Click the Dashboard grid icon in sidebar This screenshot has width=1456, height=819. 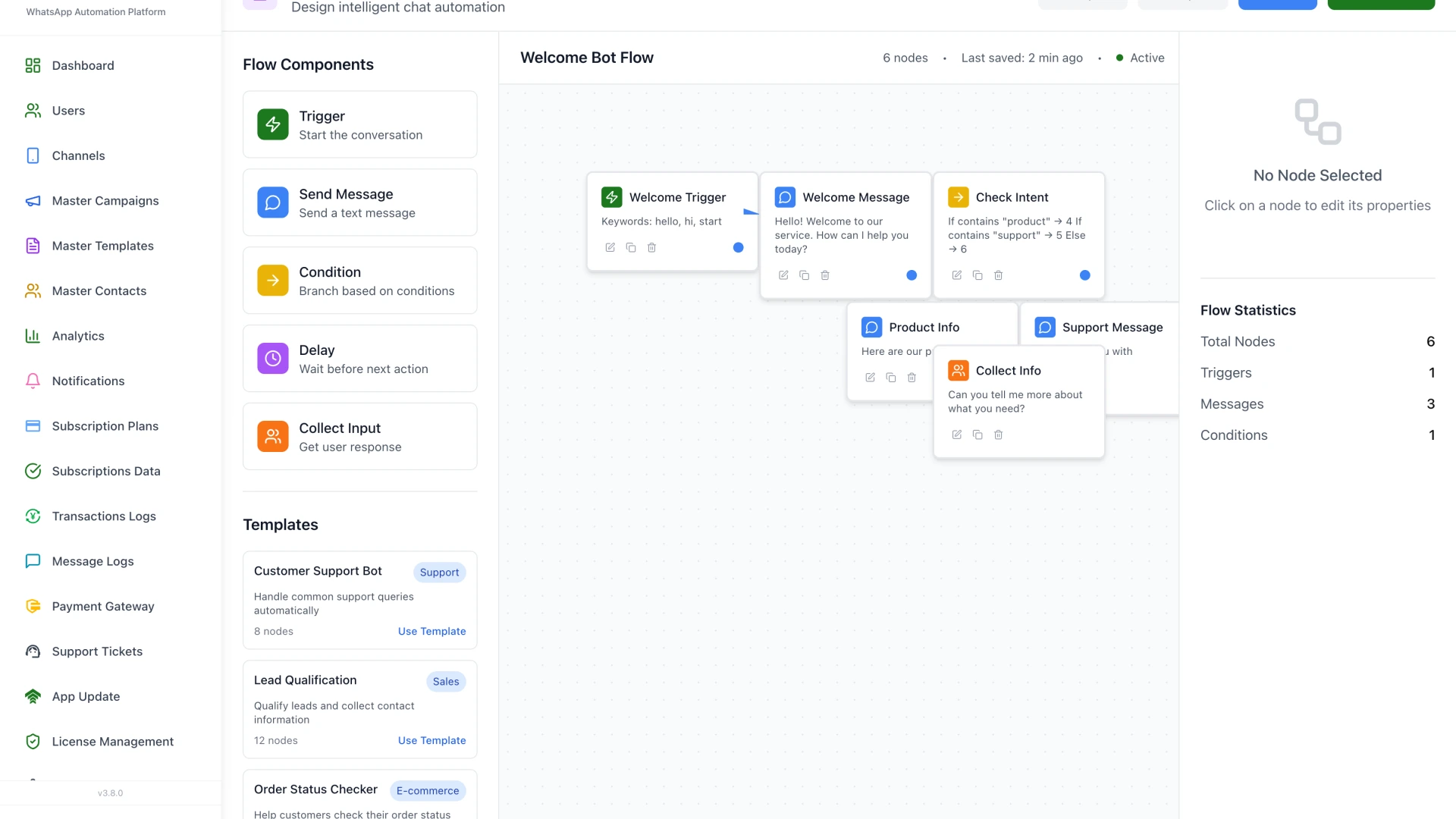pyautogui.click(x=33, y=66)
